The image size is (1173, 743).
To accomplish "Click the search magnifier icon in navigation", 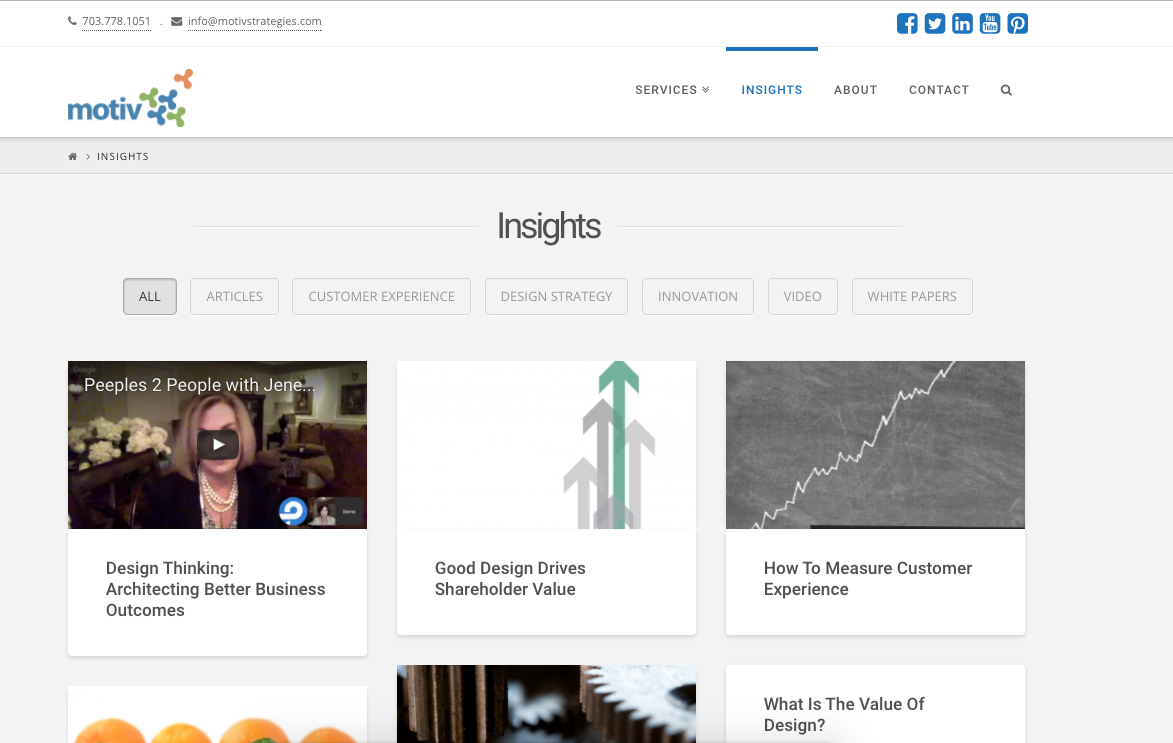I will click(1006, 90).
